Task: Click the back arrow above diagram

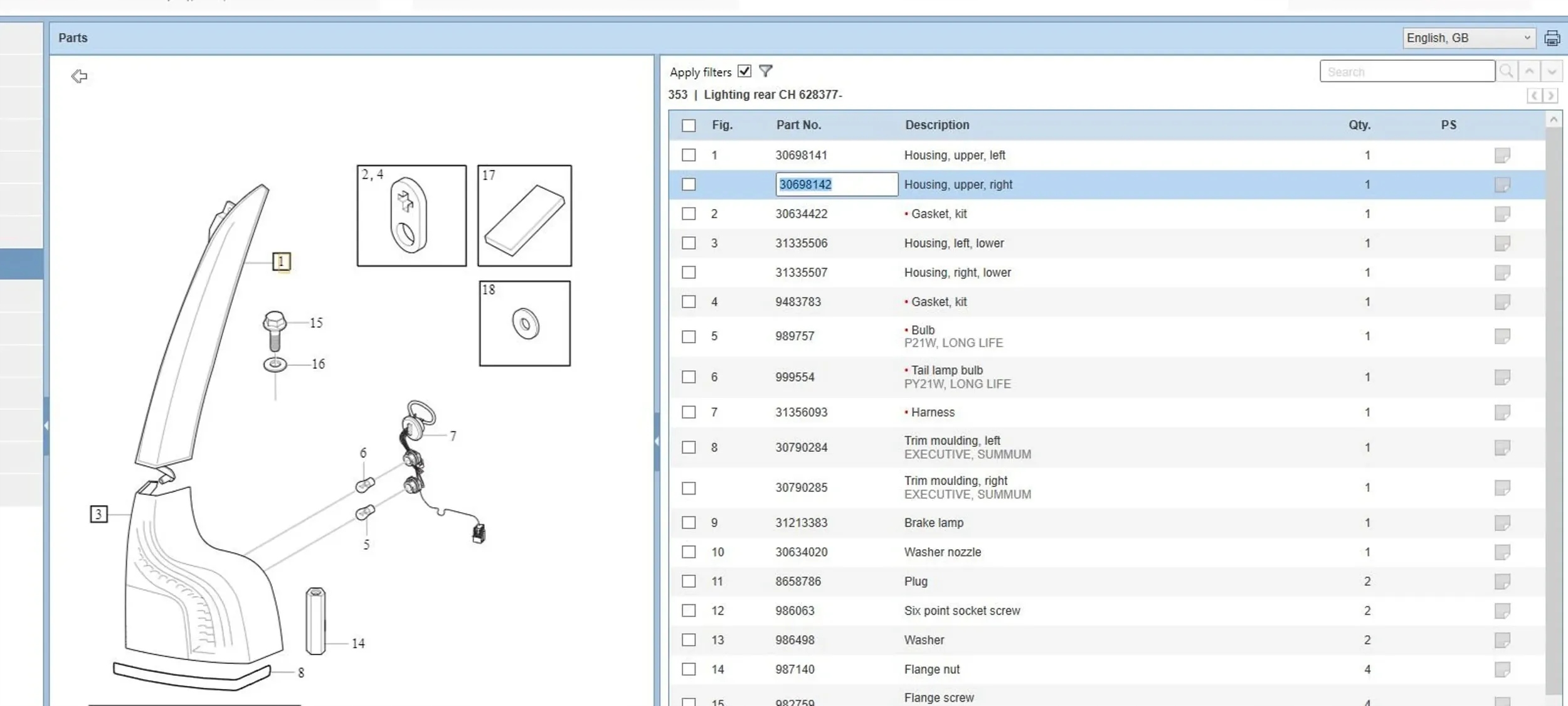Action: coord(79,77)
